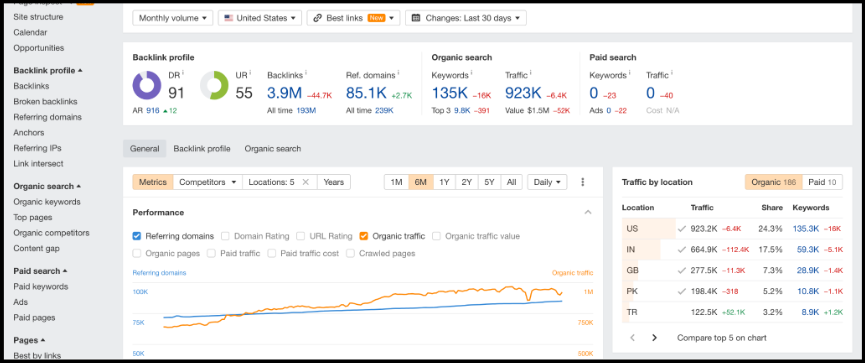Image resolution: width=865 pixels, height=363 pixels.
Task: Select the All time range
Action: pyautogui.click(x=511, y=182)
